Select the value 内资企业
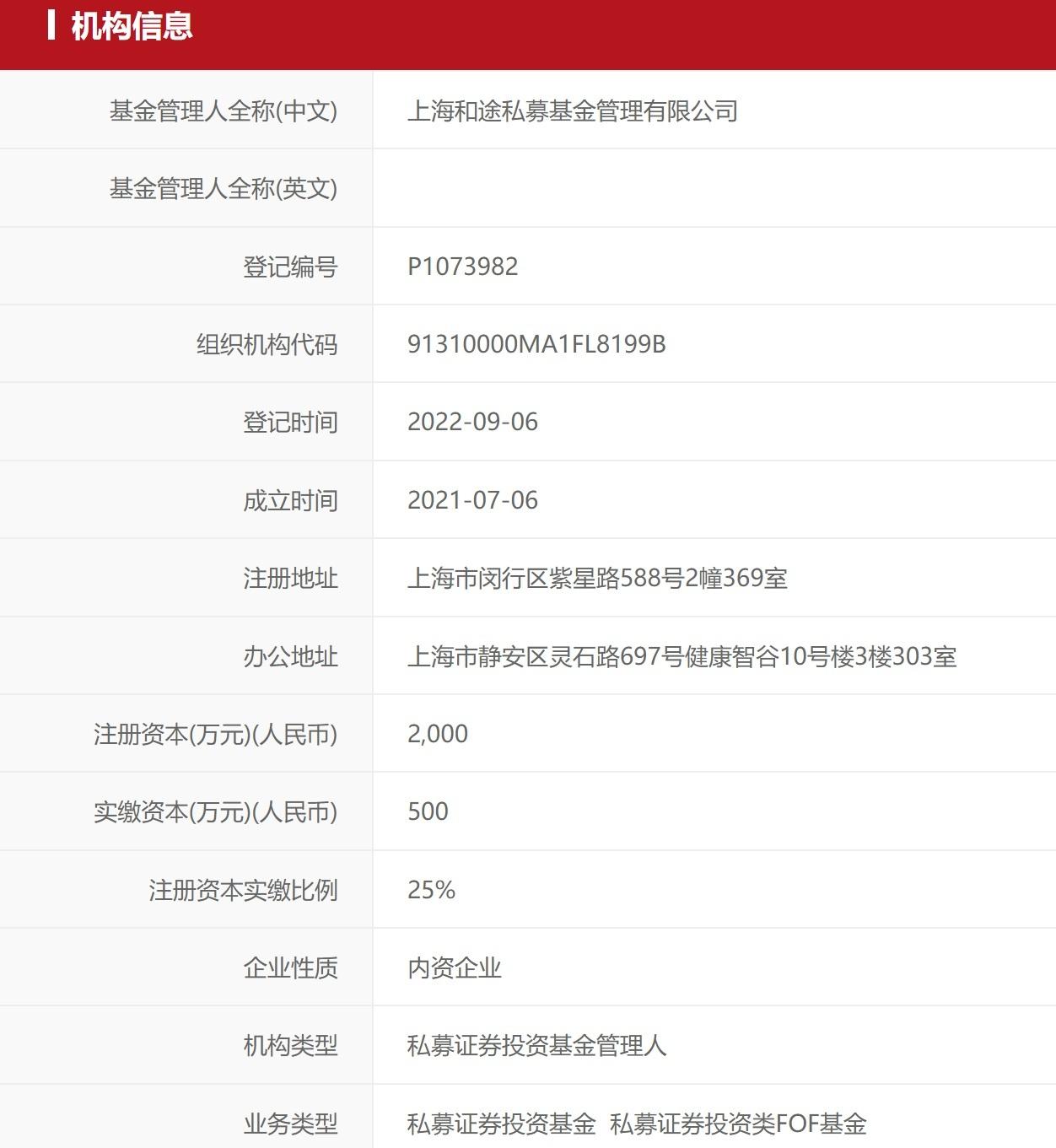Image resolution: width=1056 pixels, height=1148 pixels. click(x=455, y=968)
